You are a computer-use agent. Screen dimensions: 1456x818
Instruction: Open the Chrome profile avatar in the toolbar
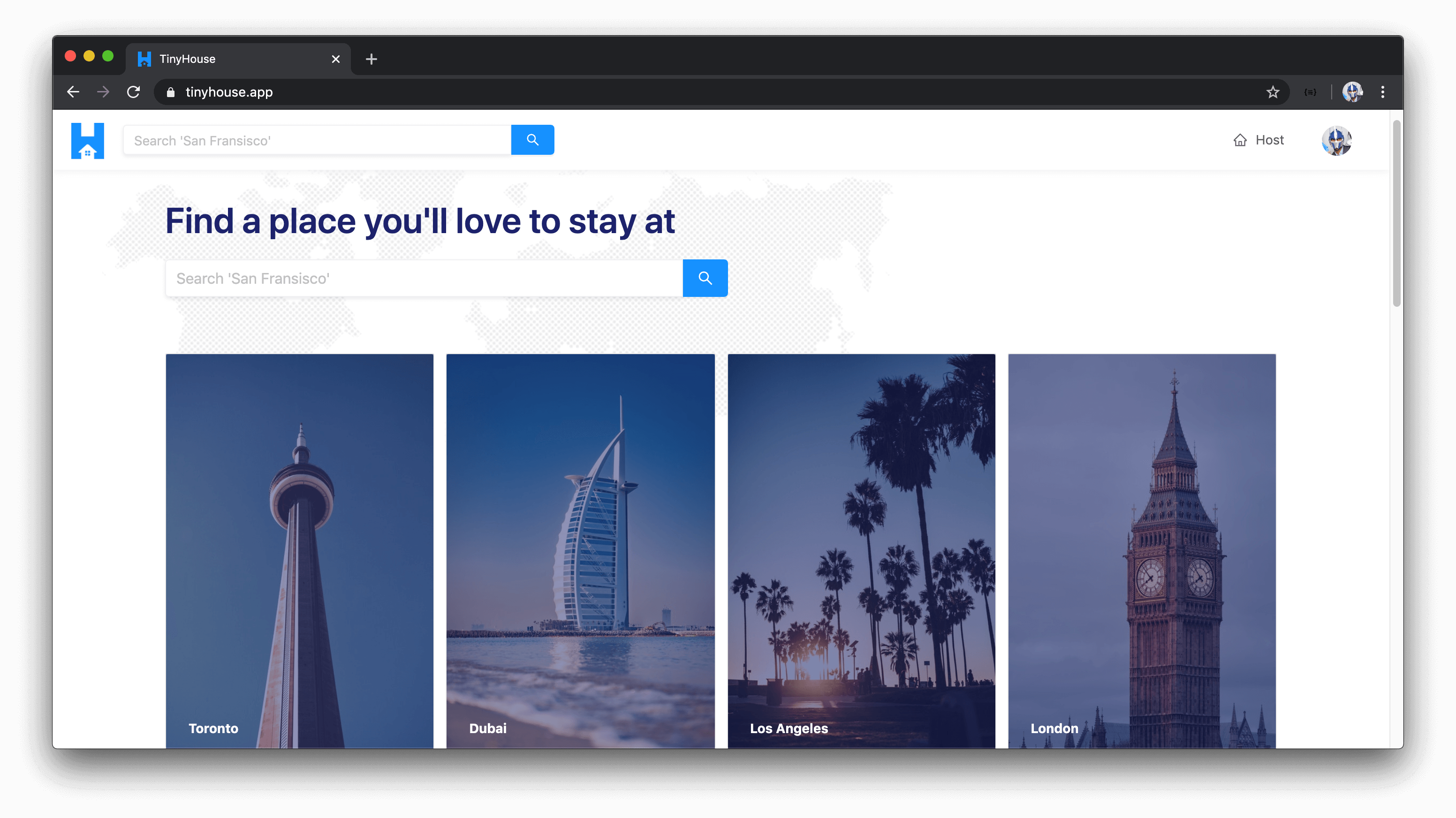click(1352, 91)
